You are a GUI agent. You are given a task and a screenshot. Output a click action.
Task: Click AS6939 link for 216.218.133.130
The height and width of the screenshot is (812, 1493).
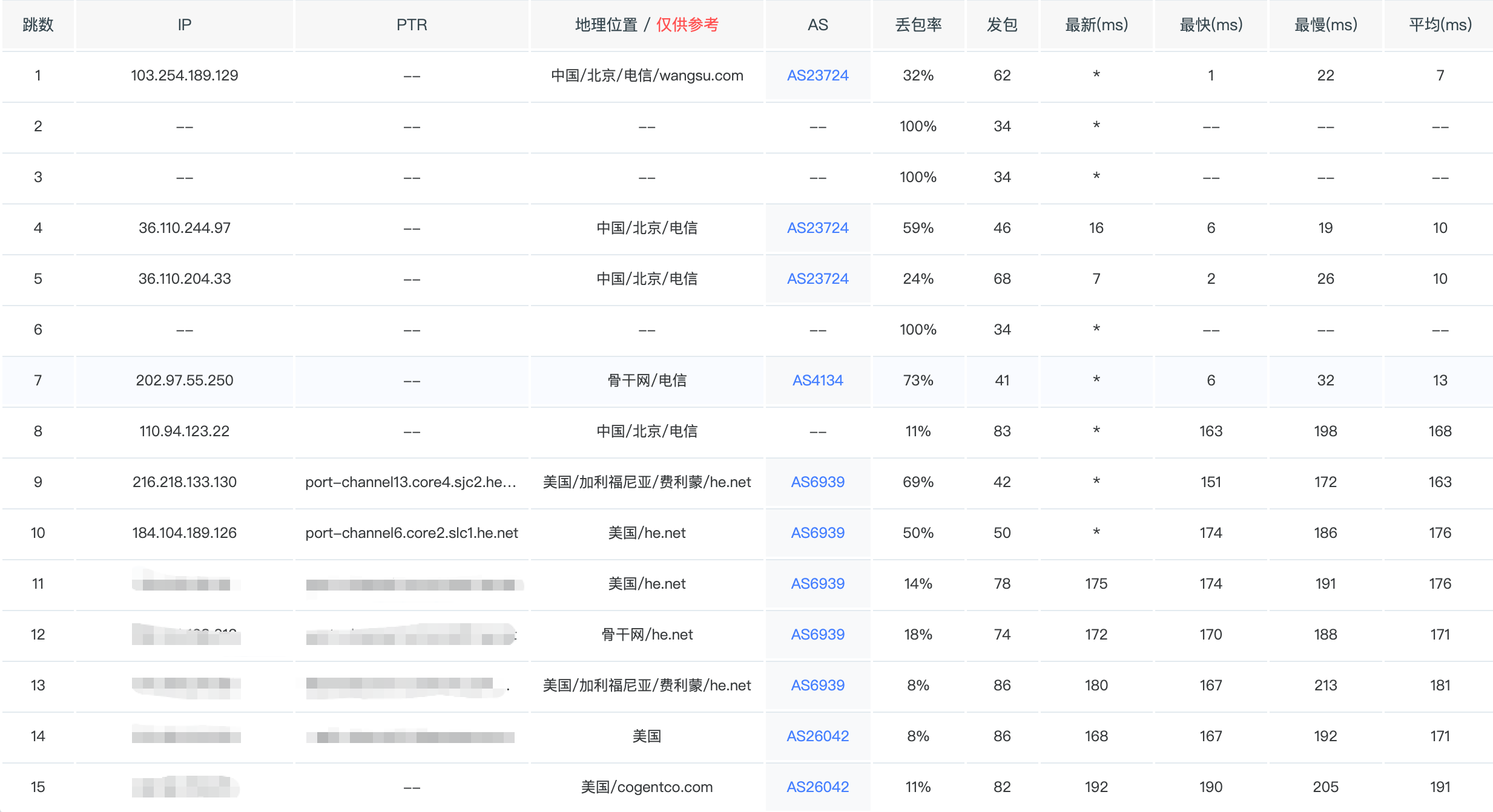(817, 482)
